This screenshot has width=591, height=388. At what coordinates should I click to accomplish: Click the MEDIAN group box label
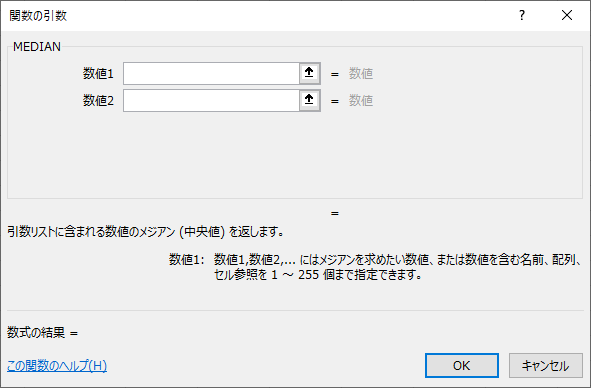pyautogui.click(x=37, y=46)
